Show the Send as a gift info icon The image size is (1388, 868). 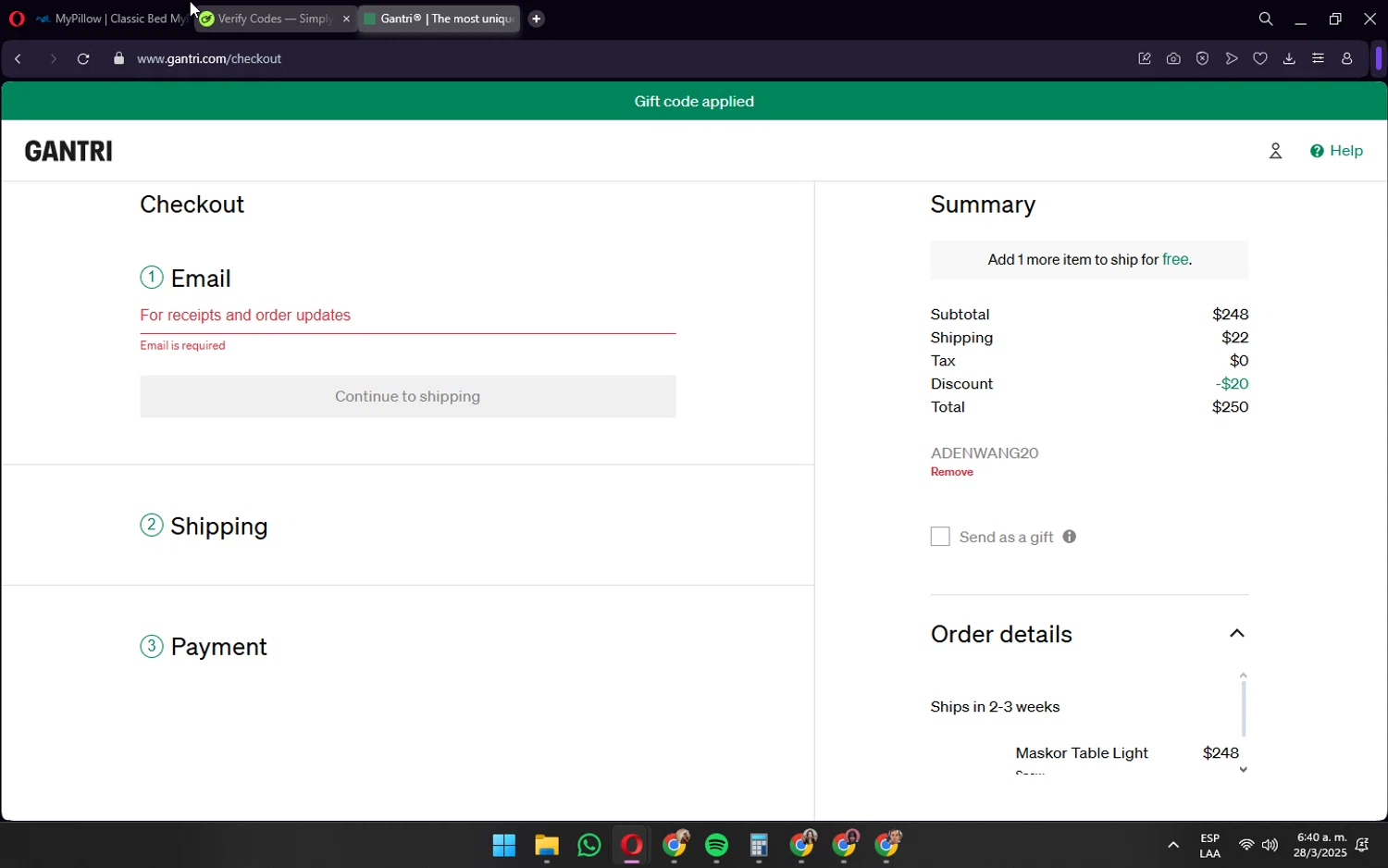pyautogui.click(x=1070, y=537)
